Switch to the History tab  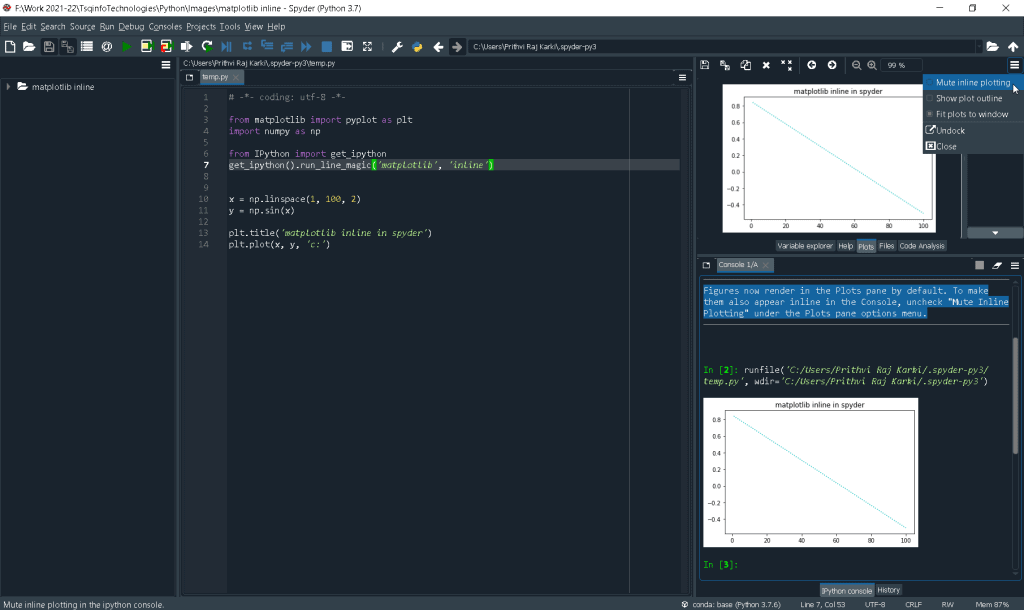tap(888, 590)
